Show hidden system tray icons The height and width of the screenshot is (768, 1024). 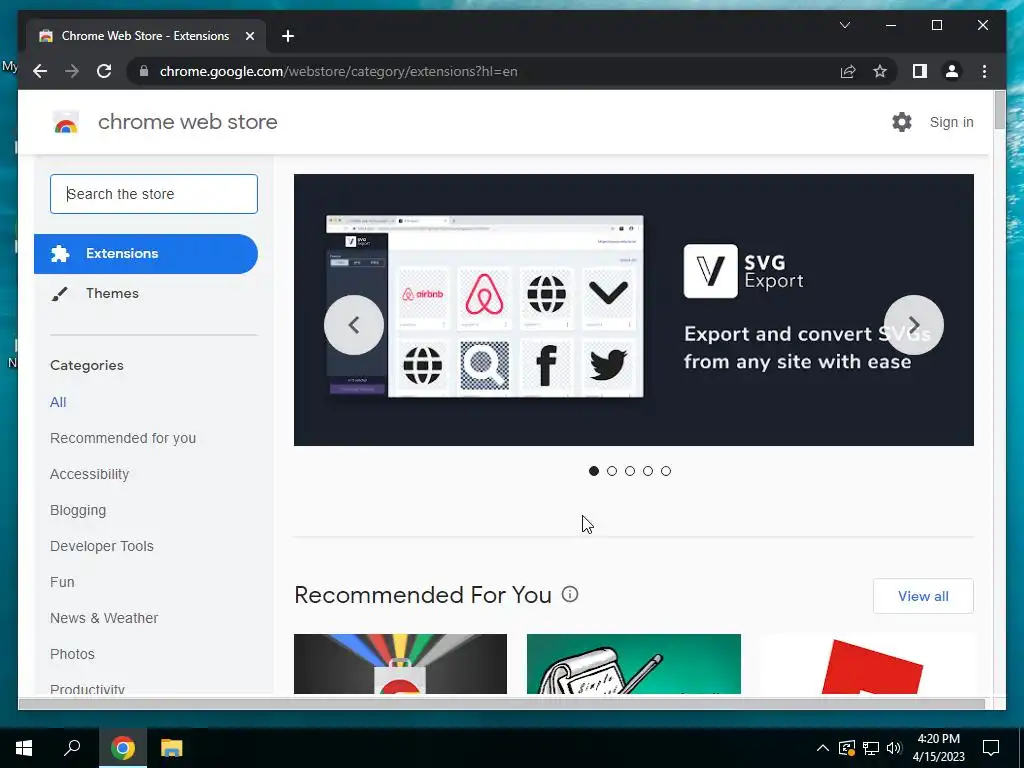click(823, 748)
